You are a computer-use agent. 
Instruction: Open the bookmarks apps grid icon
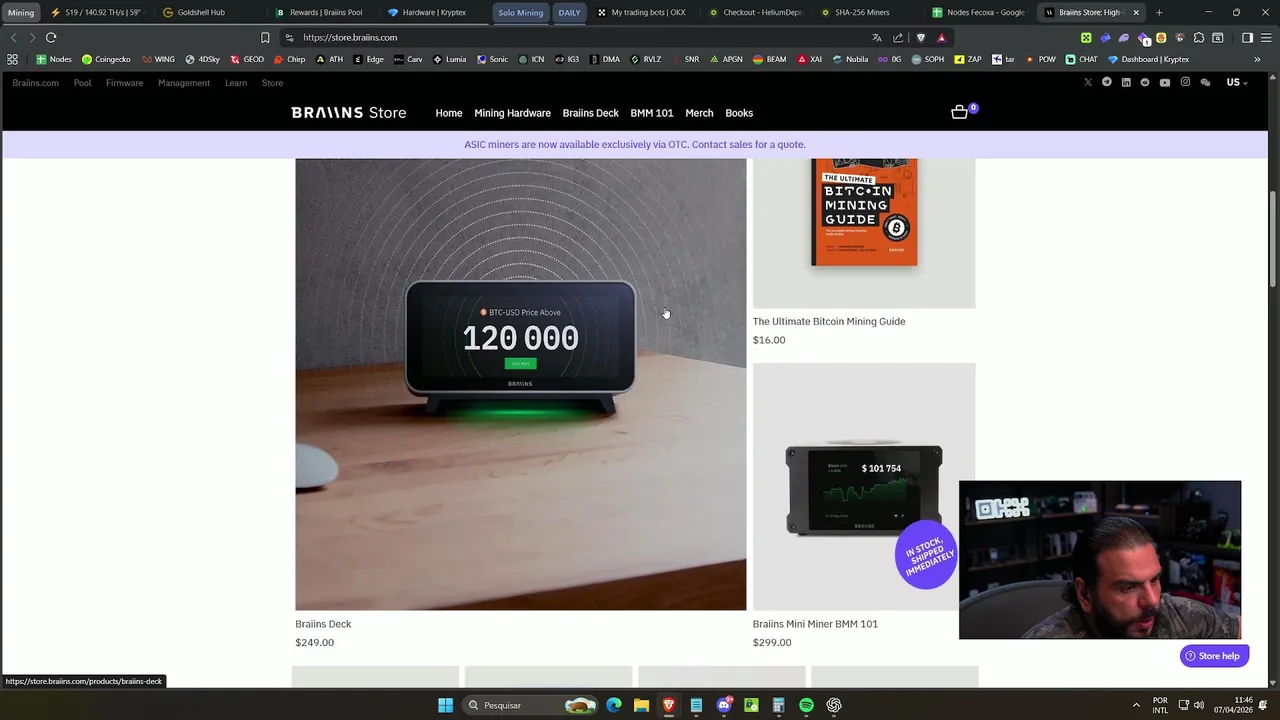point(12,59)
